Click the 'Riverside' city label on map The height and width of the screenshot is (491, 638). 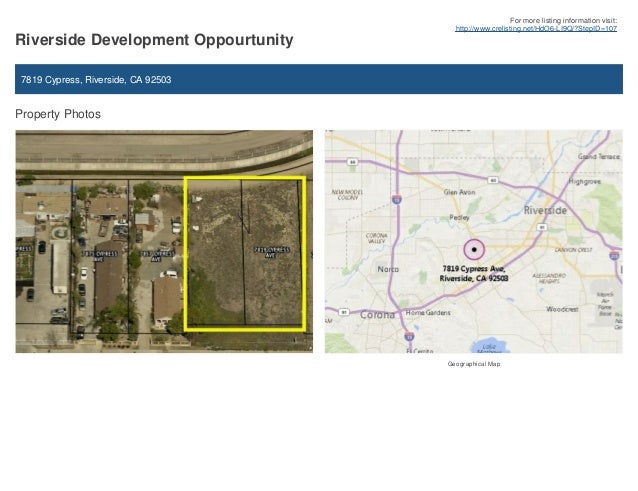click(x=545, y=210)
